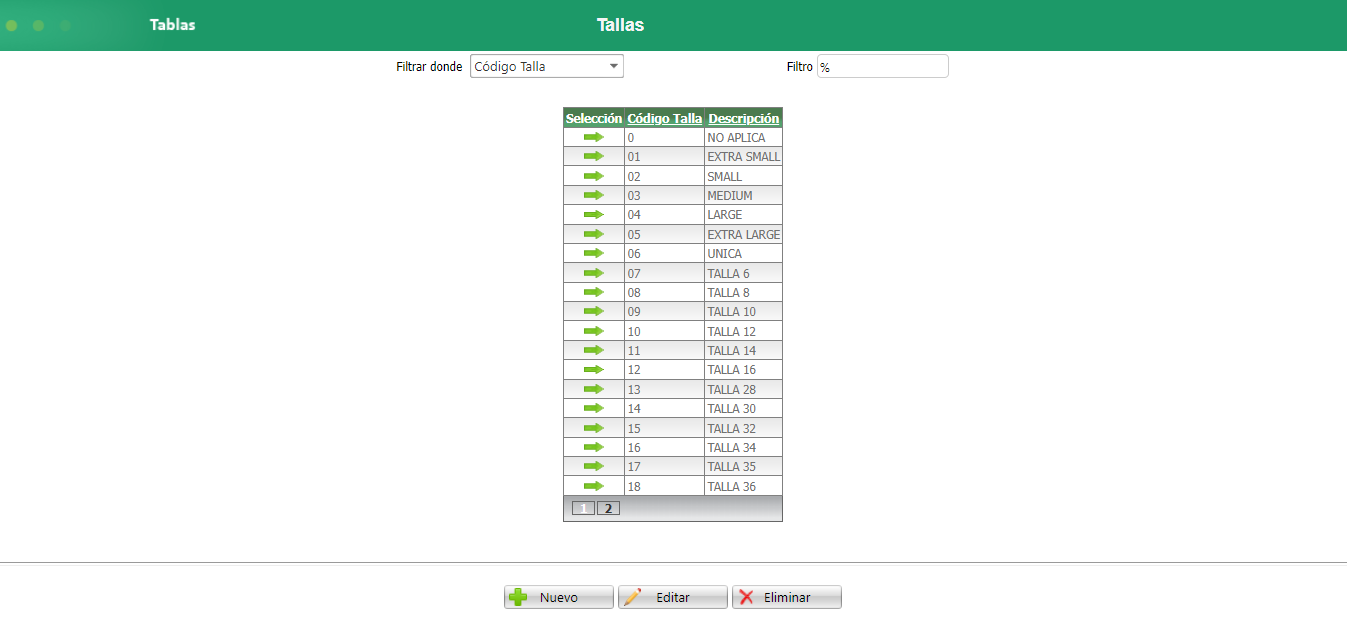
Task: Pick the arrow beside TALLA 10
Action: click(594, 311)
